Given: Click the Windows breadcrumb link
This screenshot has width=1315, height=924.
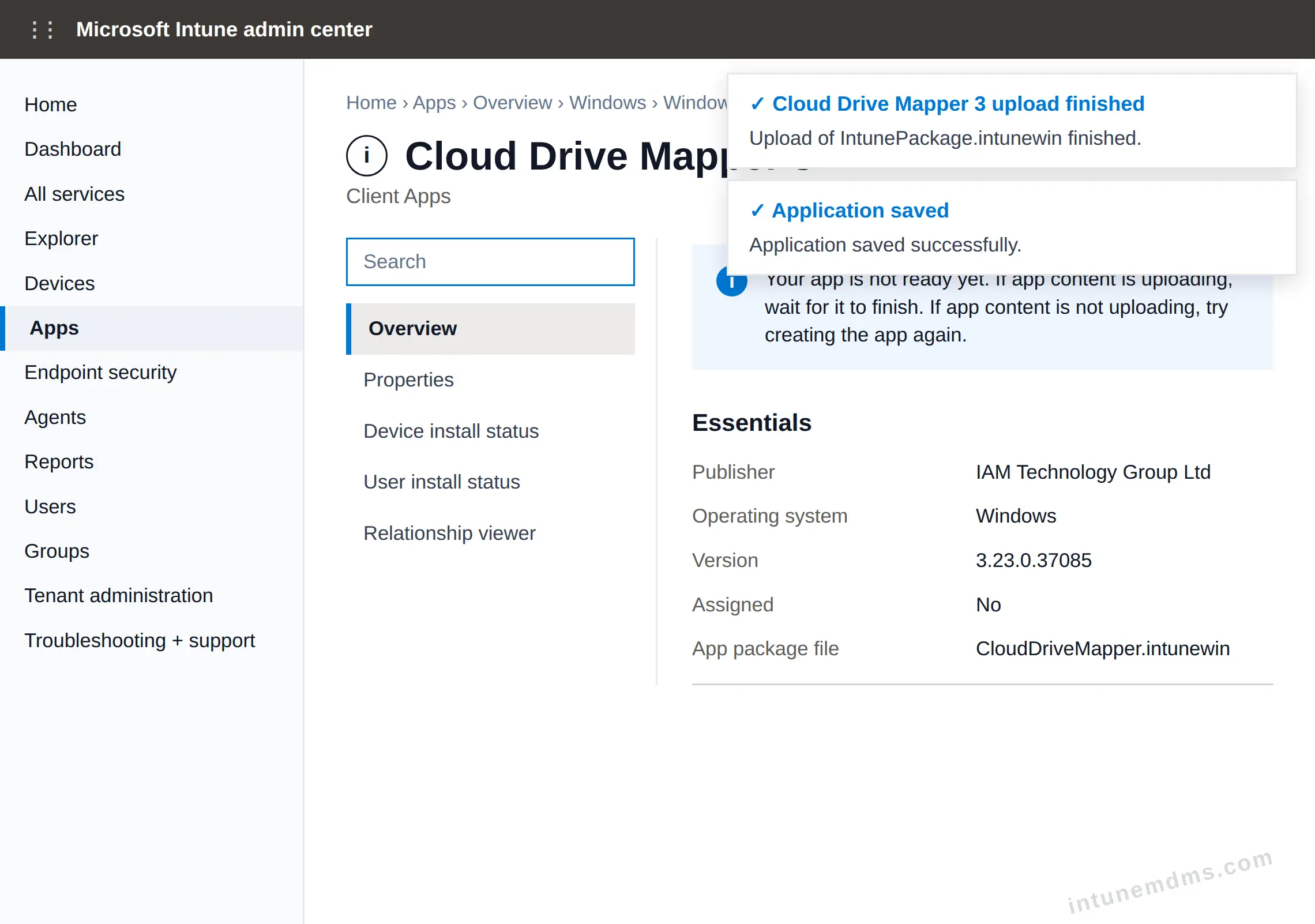Looking at the screenshot, I should (607, 103).
